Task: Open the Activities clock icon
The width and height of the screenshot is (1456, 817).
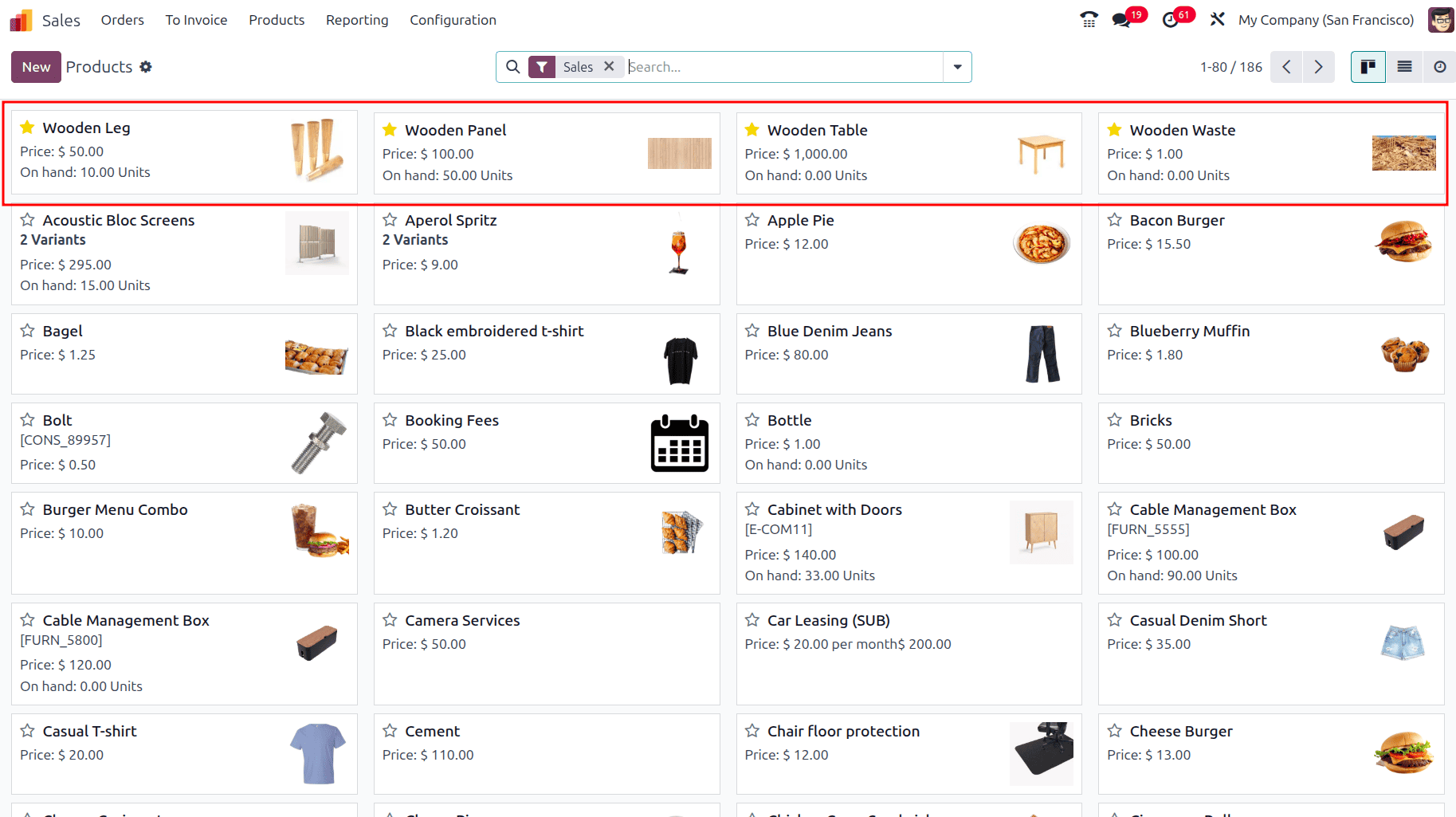Action: click(x=1170, y=20)
